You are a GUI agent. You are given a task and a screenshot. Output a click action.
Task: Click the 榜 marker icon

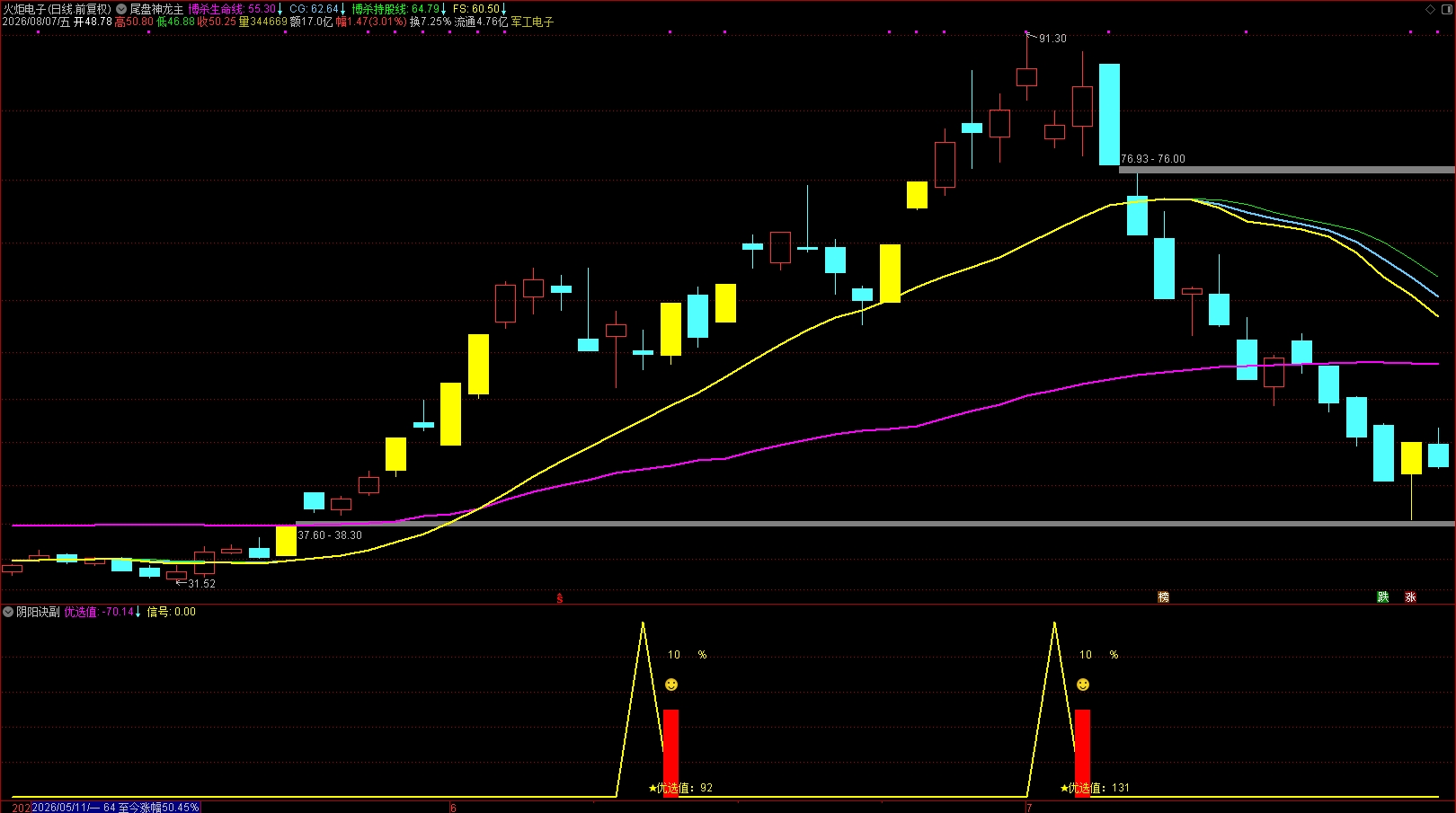[x=1164, y=597]
